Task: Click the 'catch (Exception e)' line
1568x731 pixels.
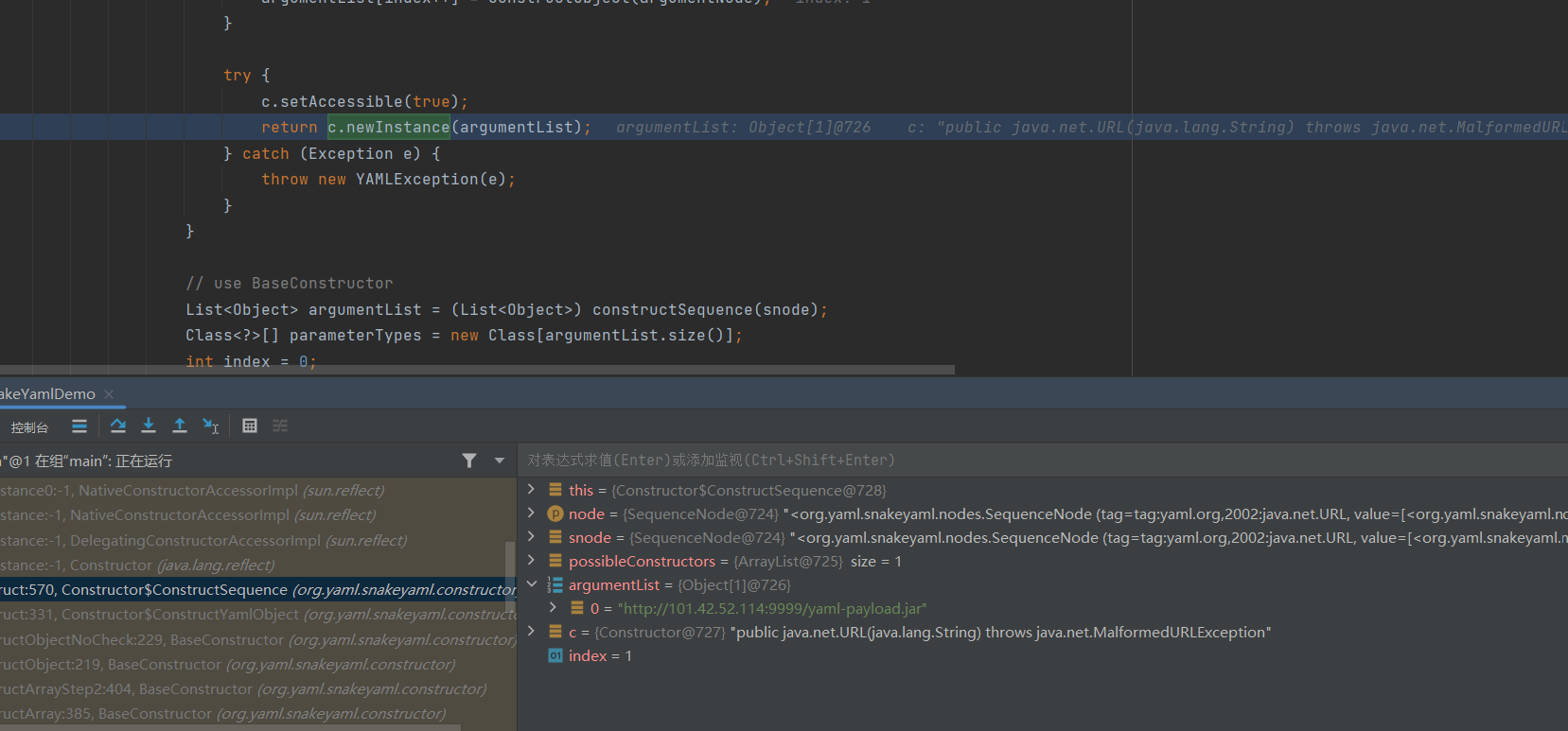Action: tap(331, 153)
